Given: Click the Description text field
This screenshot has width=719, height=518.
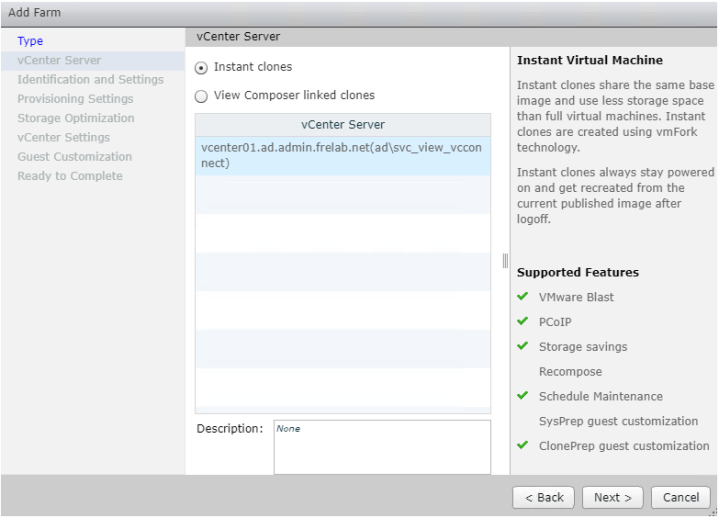Looking at the screenshot, I should pyautogui.click(x=382, y=446).
